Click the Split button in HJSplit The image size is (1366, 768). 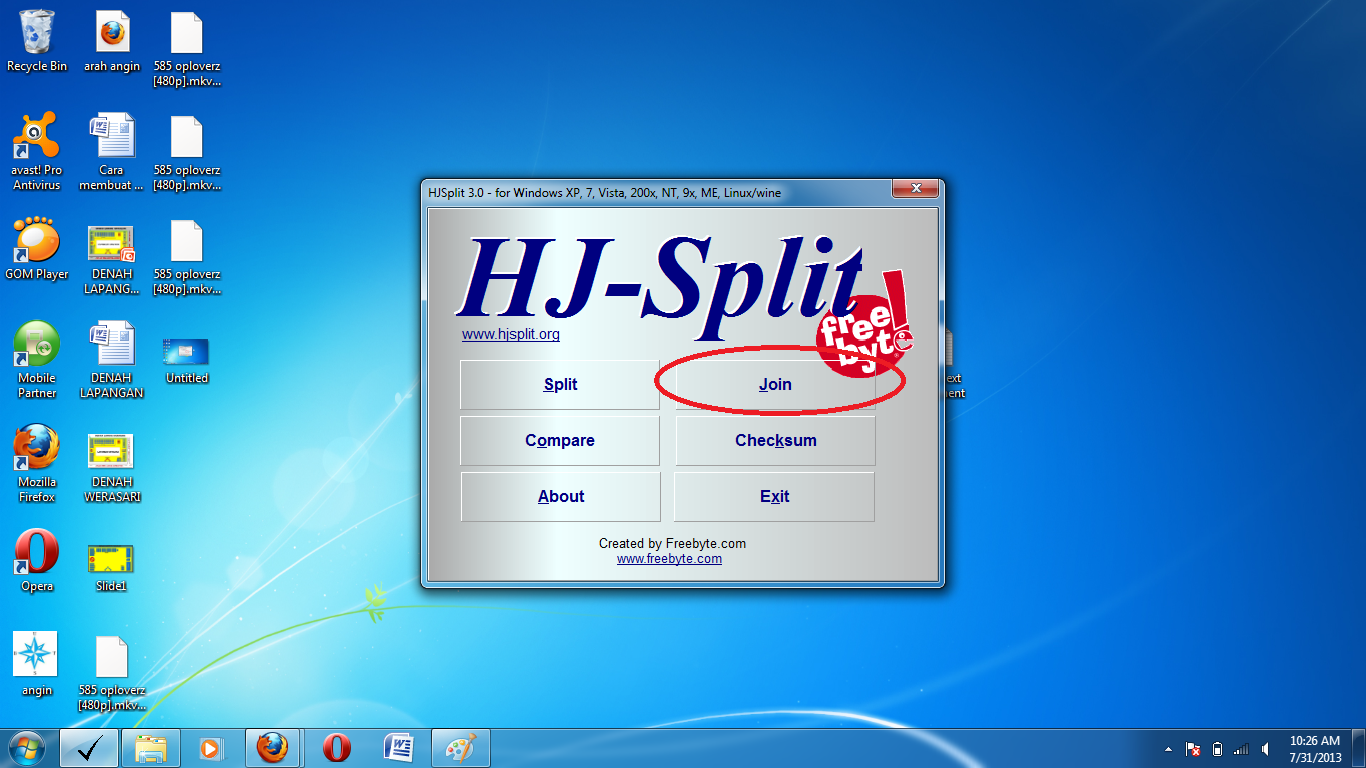point(560,384)
